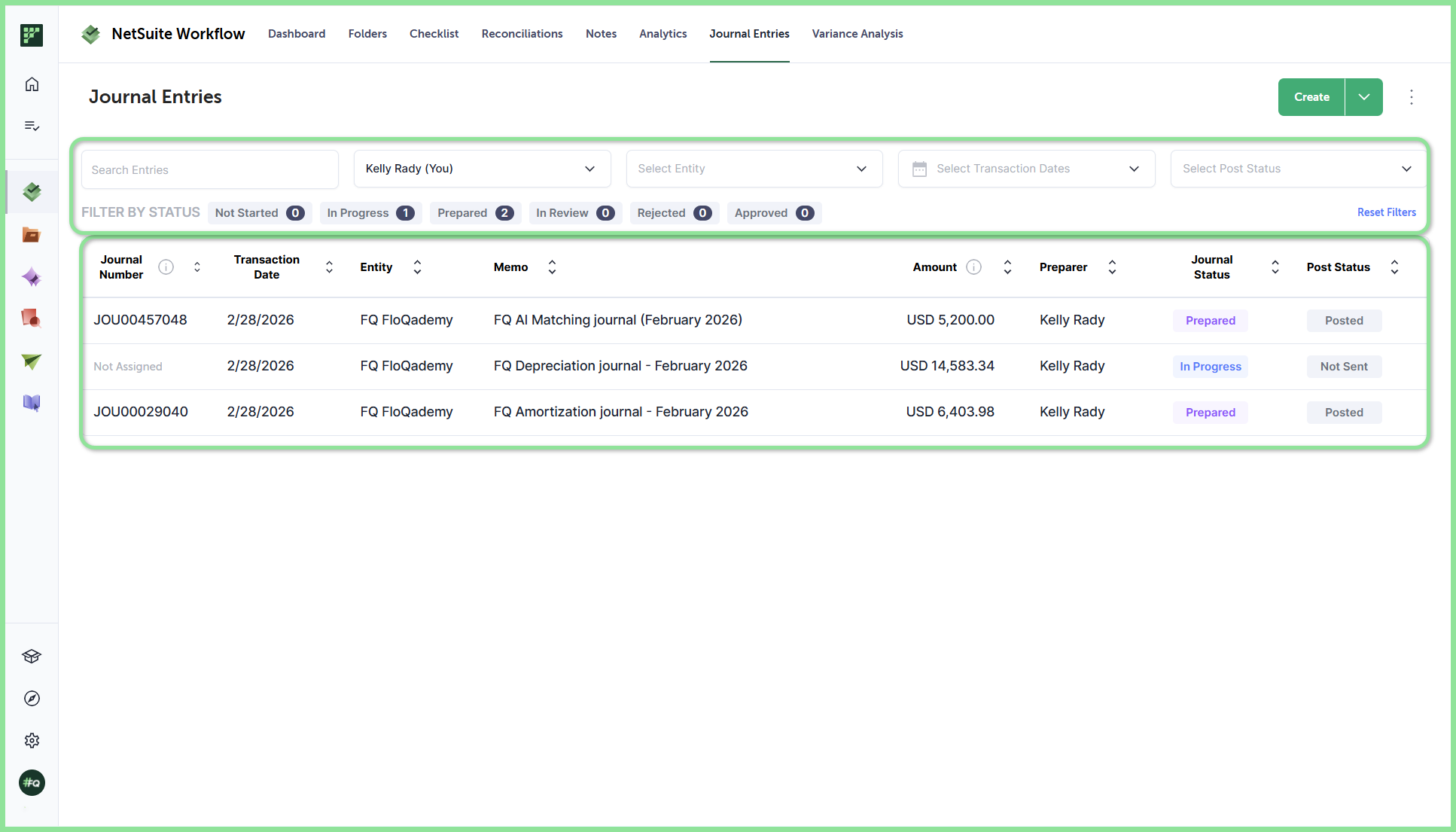The image size is (1456, 832).
Task: Switch to the Reconciliations tab
Action: pos(522,34)
